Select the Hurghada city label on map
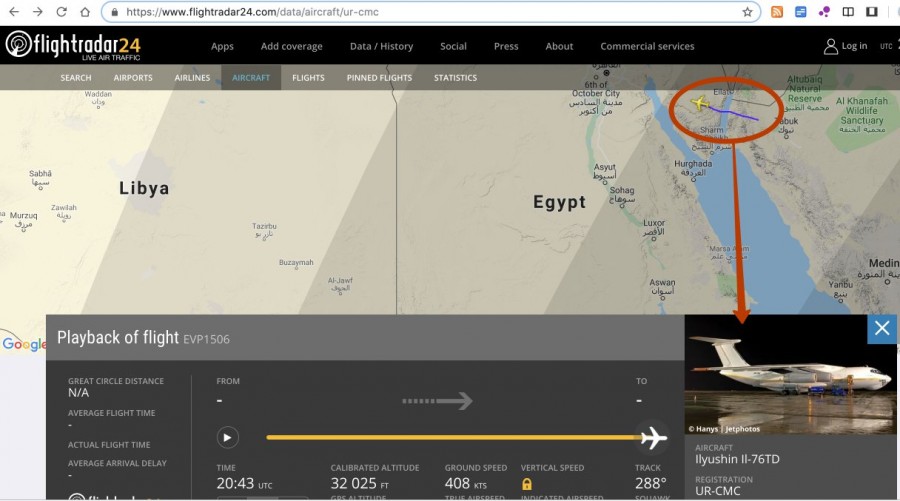Screen dimensions: 900x501 coord(693,168)
